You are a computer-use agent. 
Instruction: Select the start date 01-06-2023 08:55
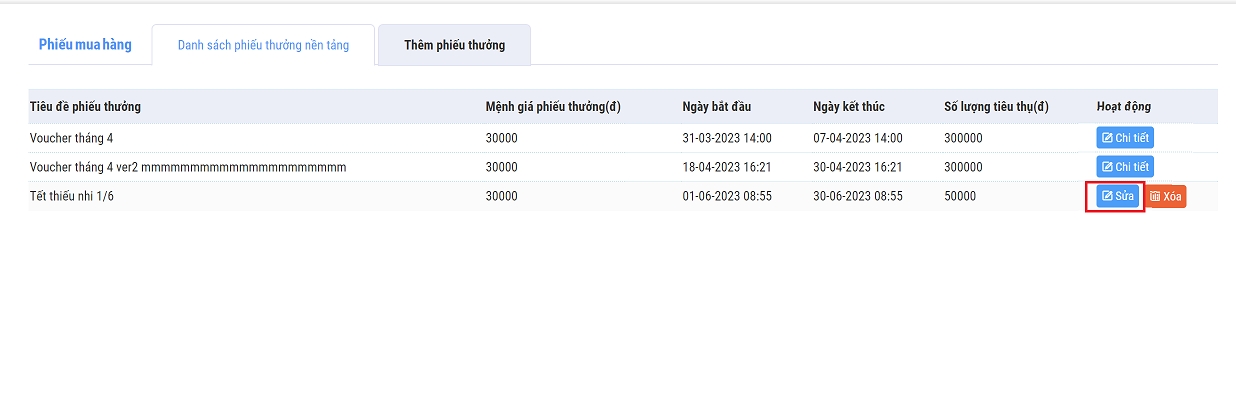[x=727, y=197]
